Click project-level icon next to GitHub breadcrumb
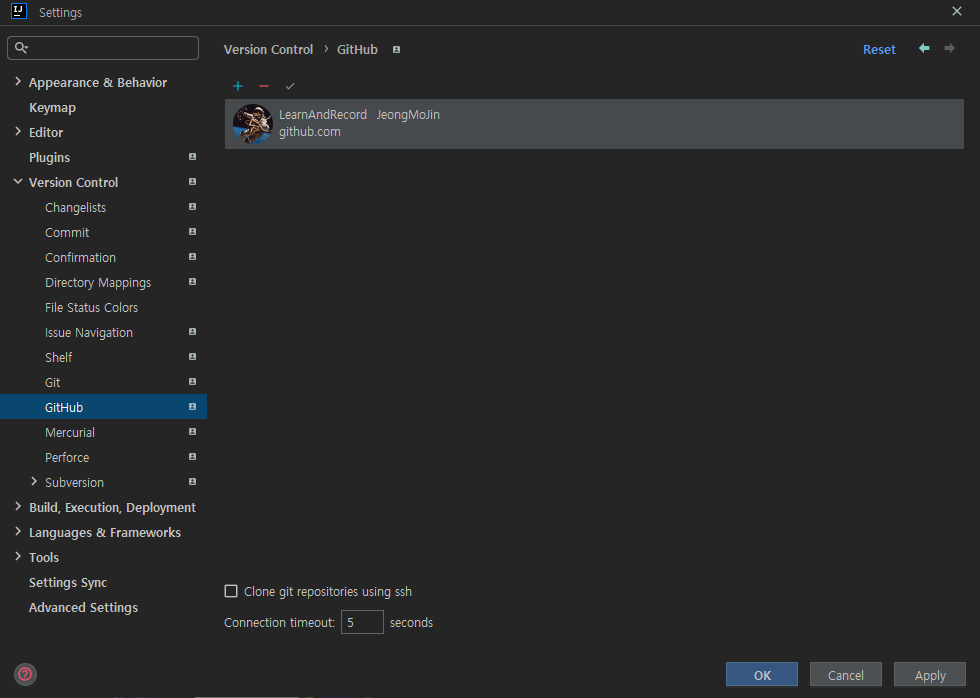 (396, 49)
